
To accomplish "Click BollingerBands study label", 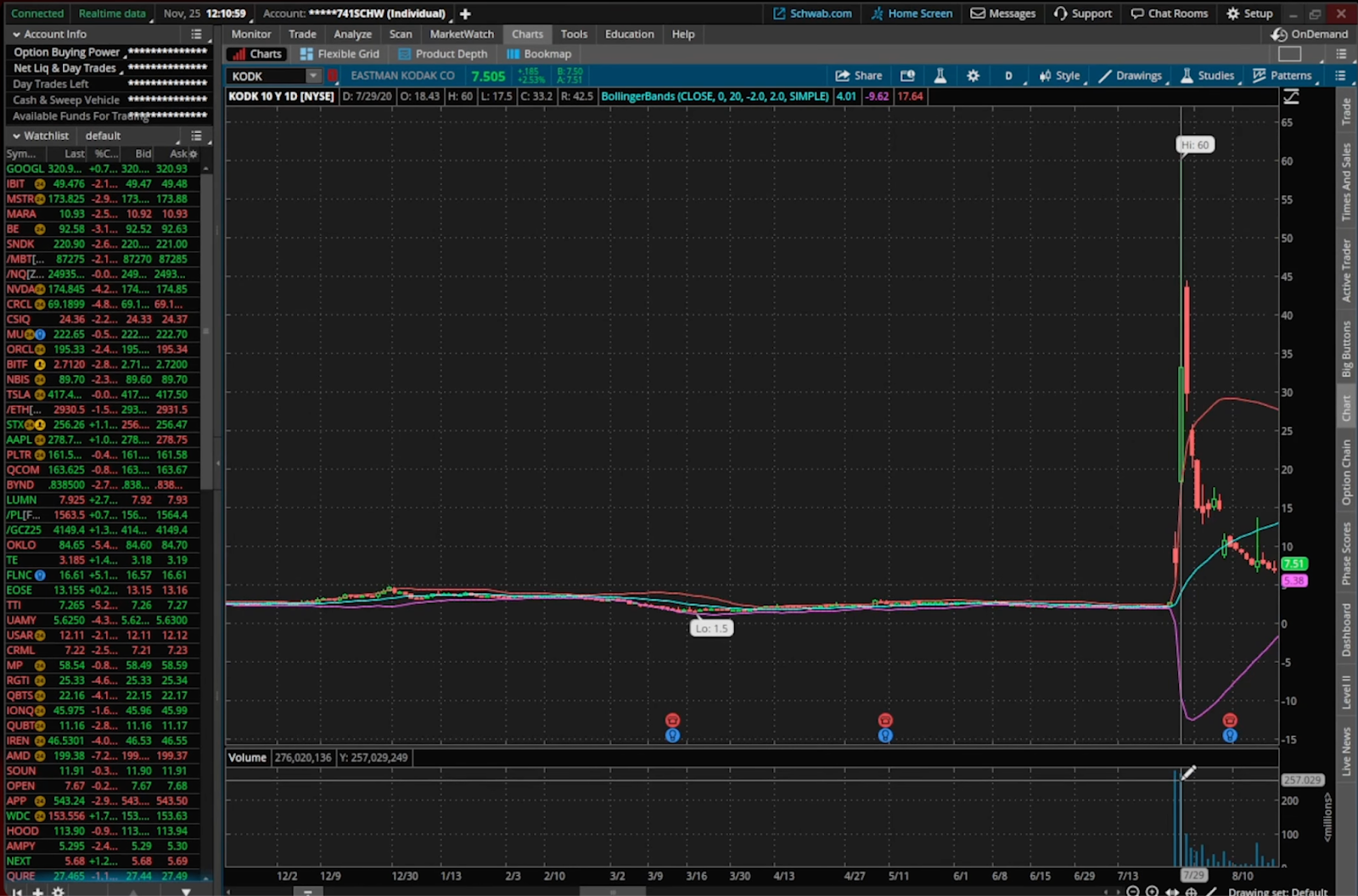I will [x=715, y=97].
